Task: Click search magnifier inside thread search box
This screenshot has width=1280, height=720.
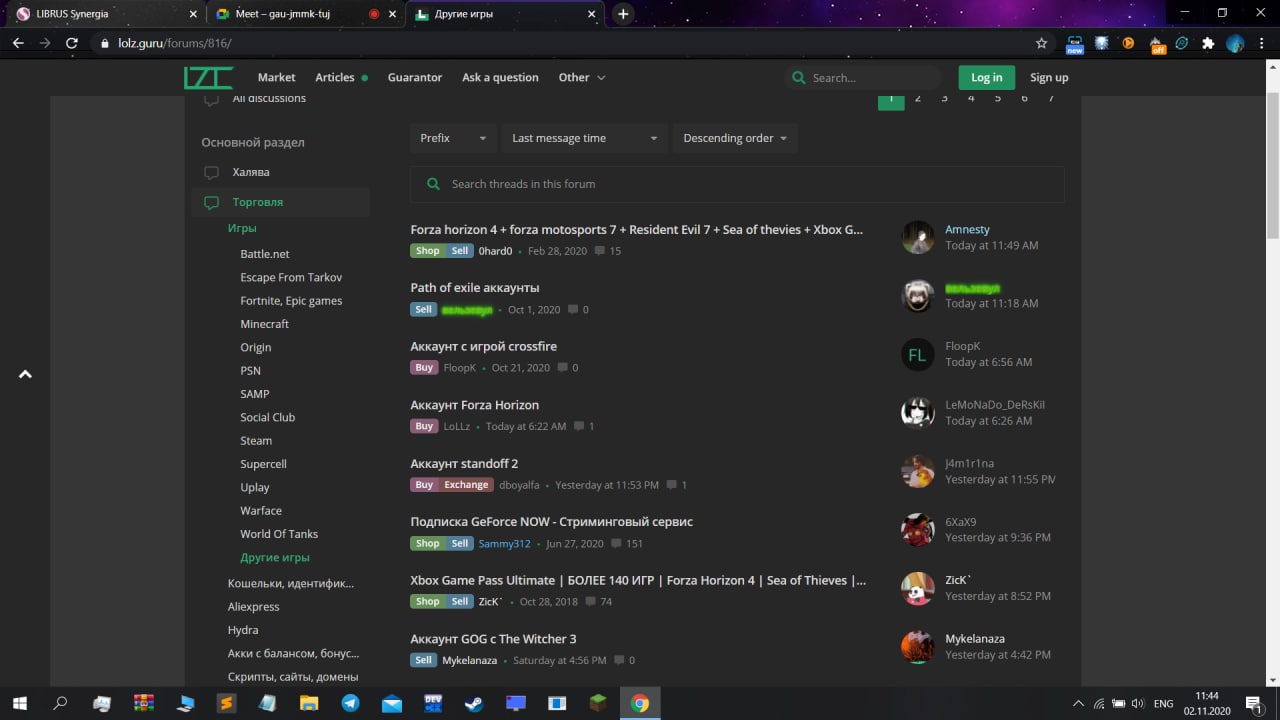Action: tap(433, 184)
